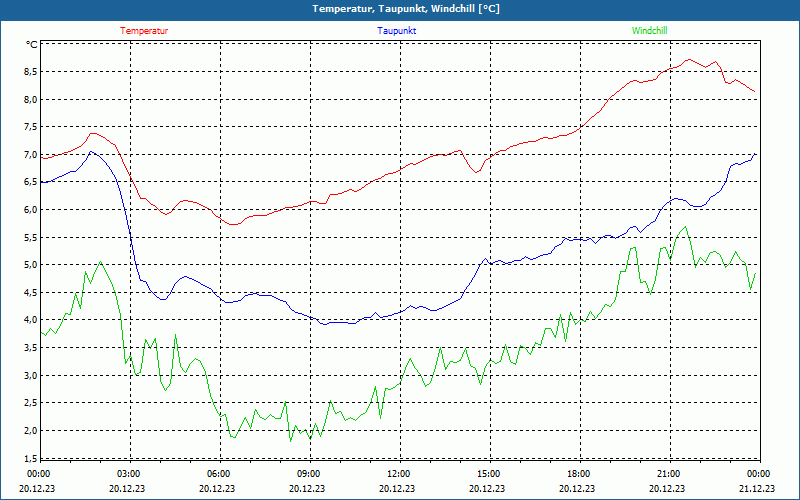Click the 7,0 y-axis value
800x500 pixels.
(x=31, y=155)
